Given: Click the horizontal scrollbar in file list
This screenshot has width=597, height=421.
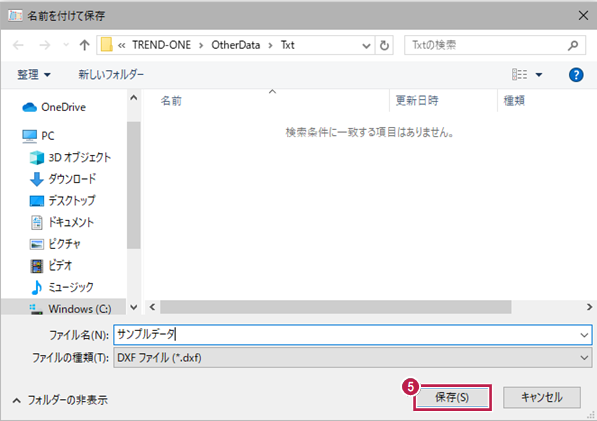Looking at the screenshot, I should 335,307.
